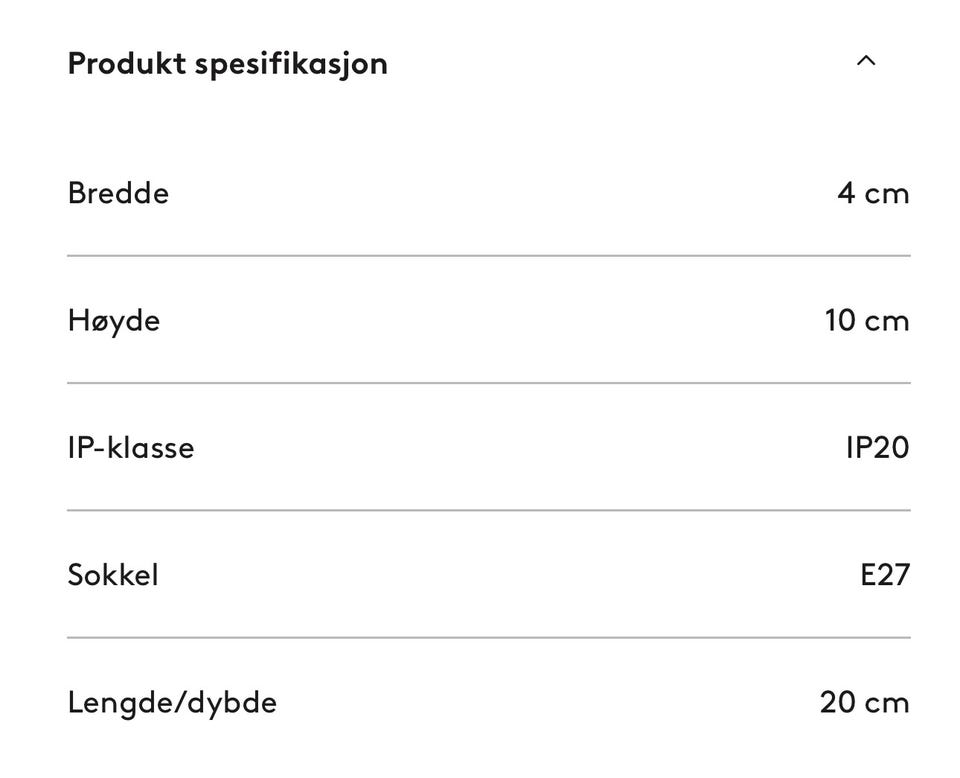
Task: Click the IP20 value
Action: click(x=877, y=447)
